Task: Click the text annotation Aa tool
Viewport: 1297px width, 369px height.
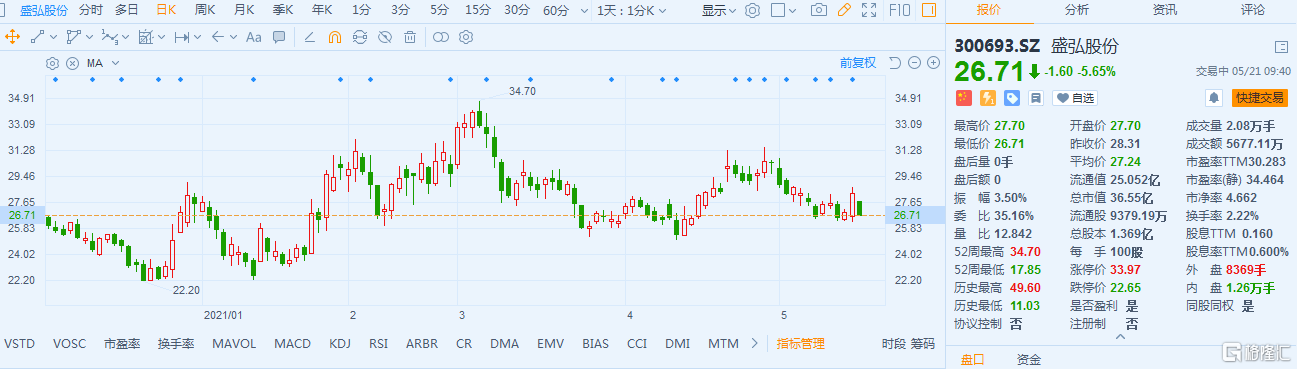Action: click(x=253, y=37)
